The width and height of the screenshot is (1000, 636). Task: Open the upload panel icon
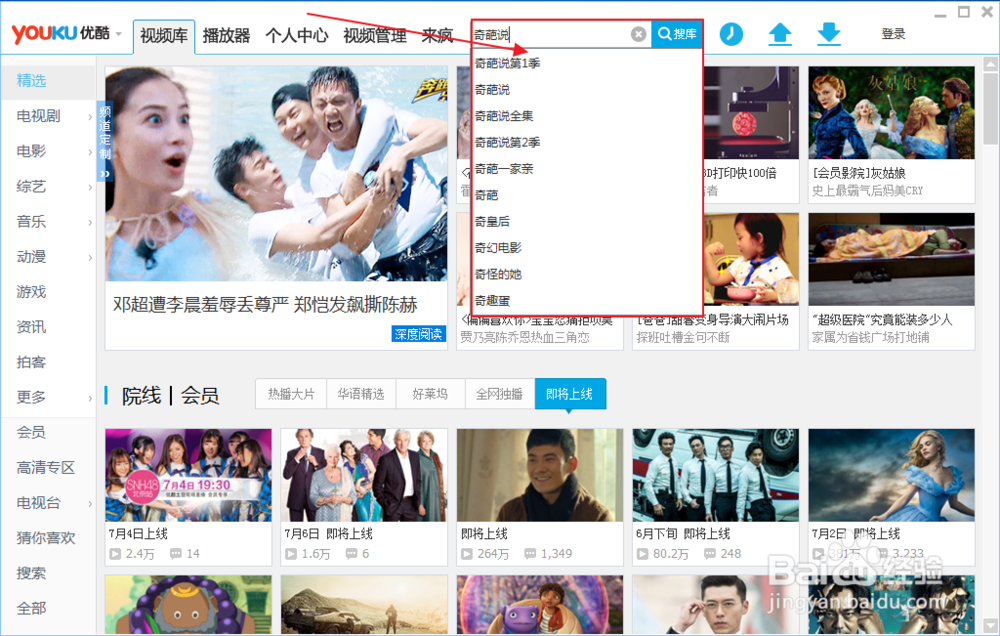[x=780, y=33]
